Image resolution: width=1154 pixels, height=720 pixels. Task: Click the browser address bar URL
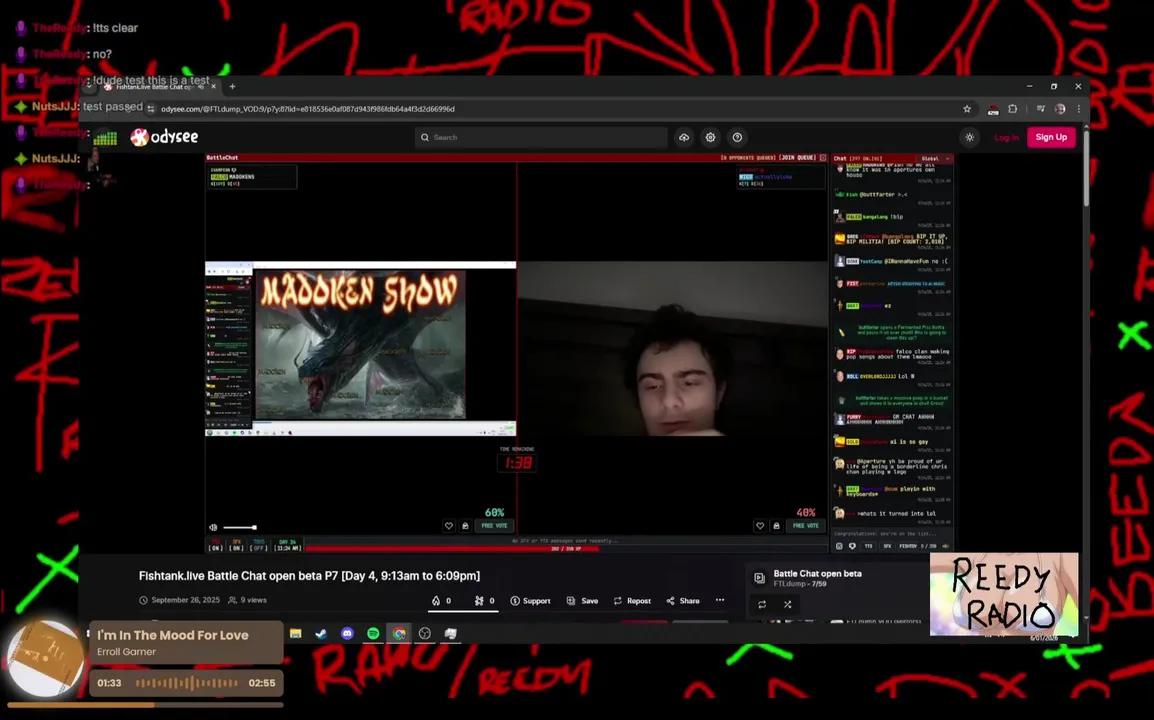pos(308,109)
